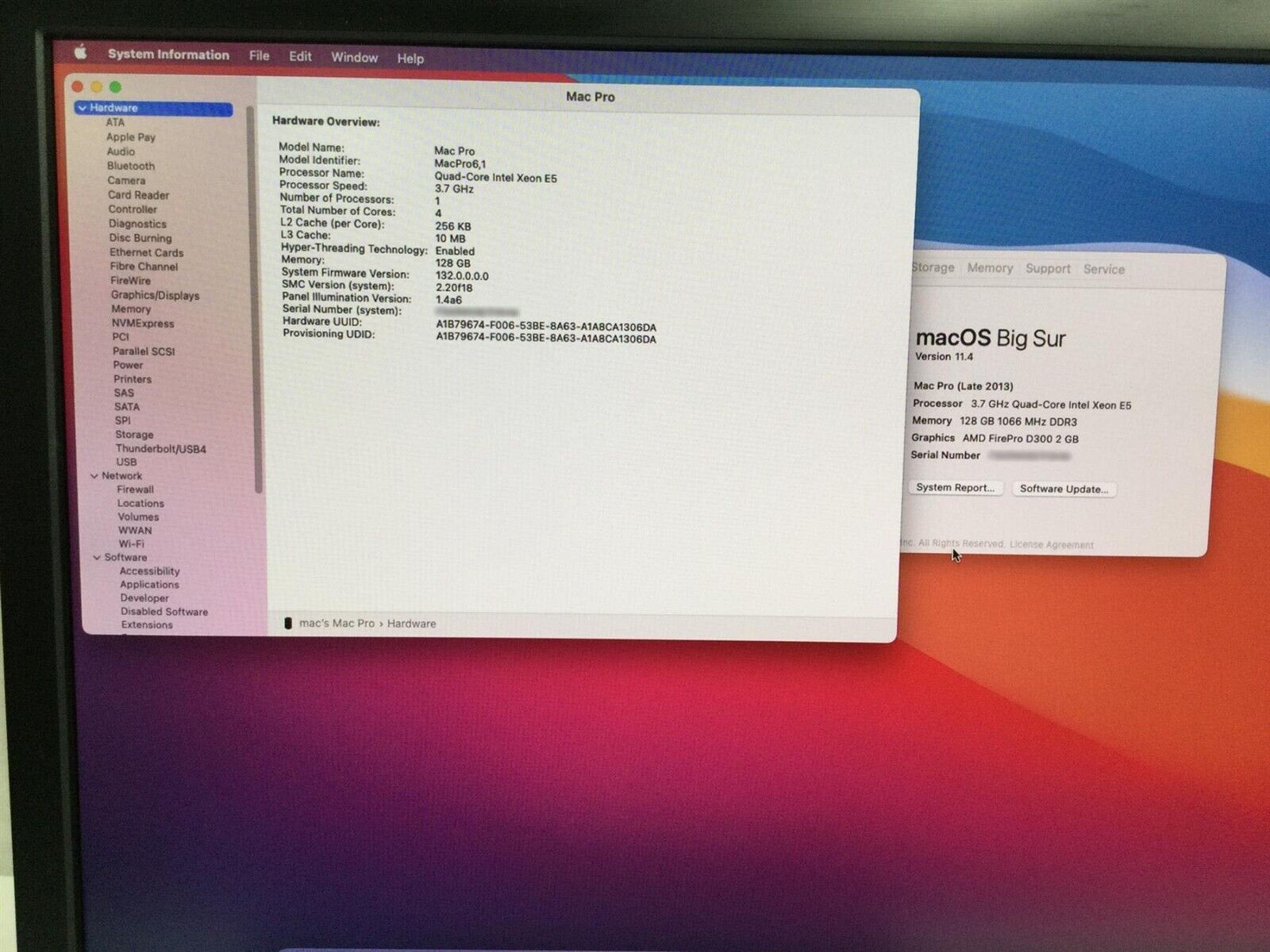
Task: Open the Help menu
Action: 410,58
